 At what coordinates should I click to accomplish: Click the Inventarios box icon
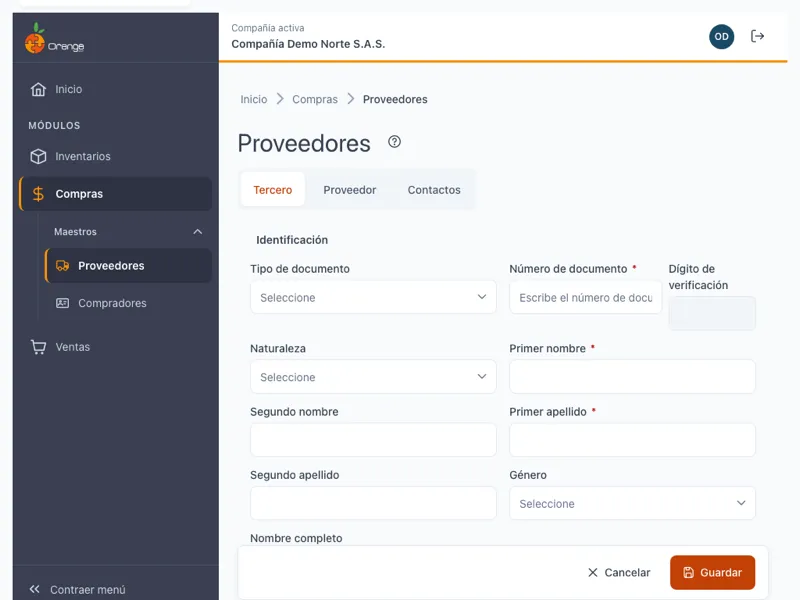click(38, 156)
